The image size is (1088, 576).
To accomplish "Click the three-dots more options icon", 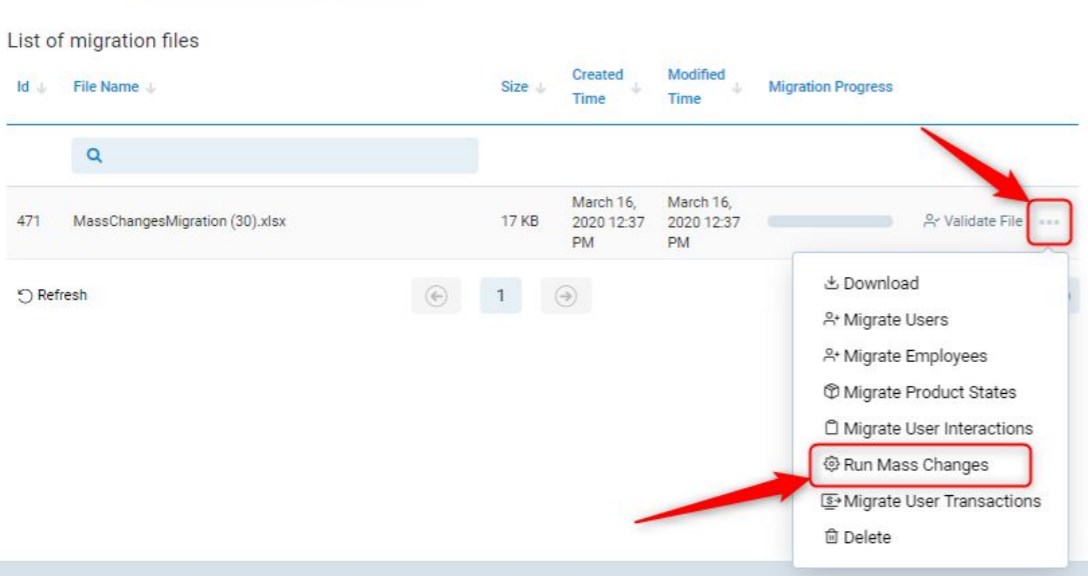I will (1048, 221).
